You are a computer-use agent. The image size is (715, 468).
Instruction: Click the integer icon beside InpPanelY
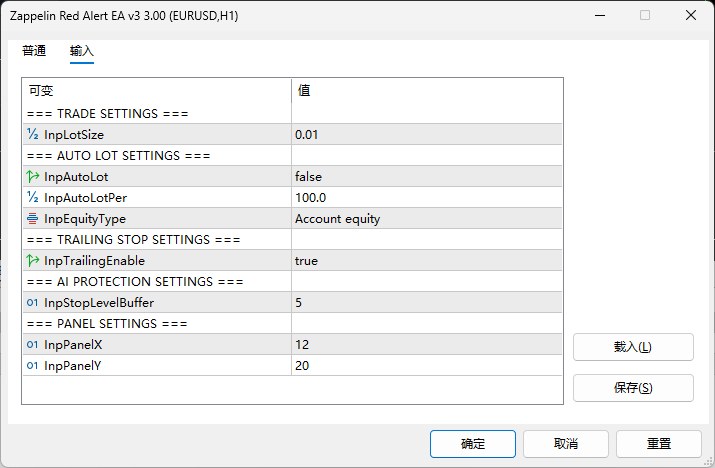pyautogui.click(x=32, y=365)
